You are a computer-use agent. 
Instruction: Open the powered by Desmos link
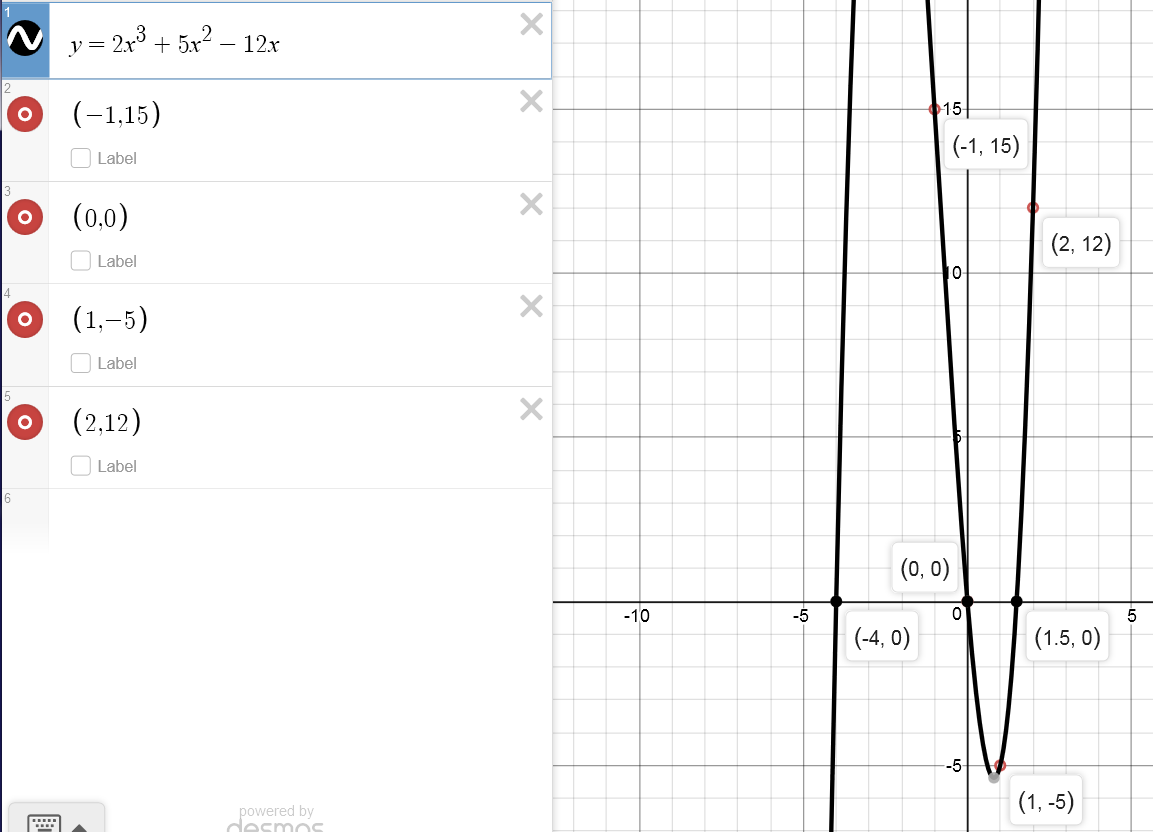(276, 820)
